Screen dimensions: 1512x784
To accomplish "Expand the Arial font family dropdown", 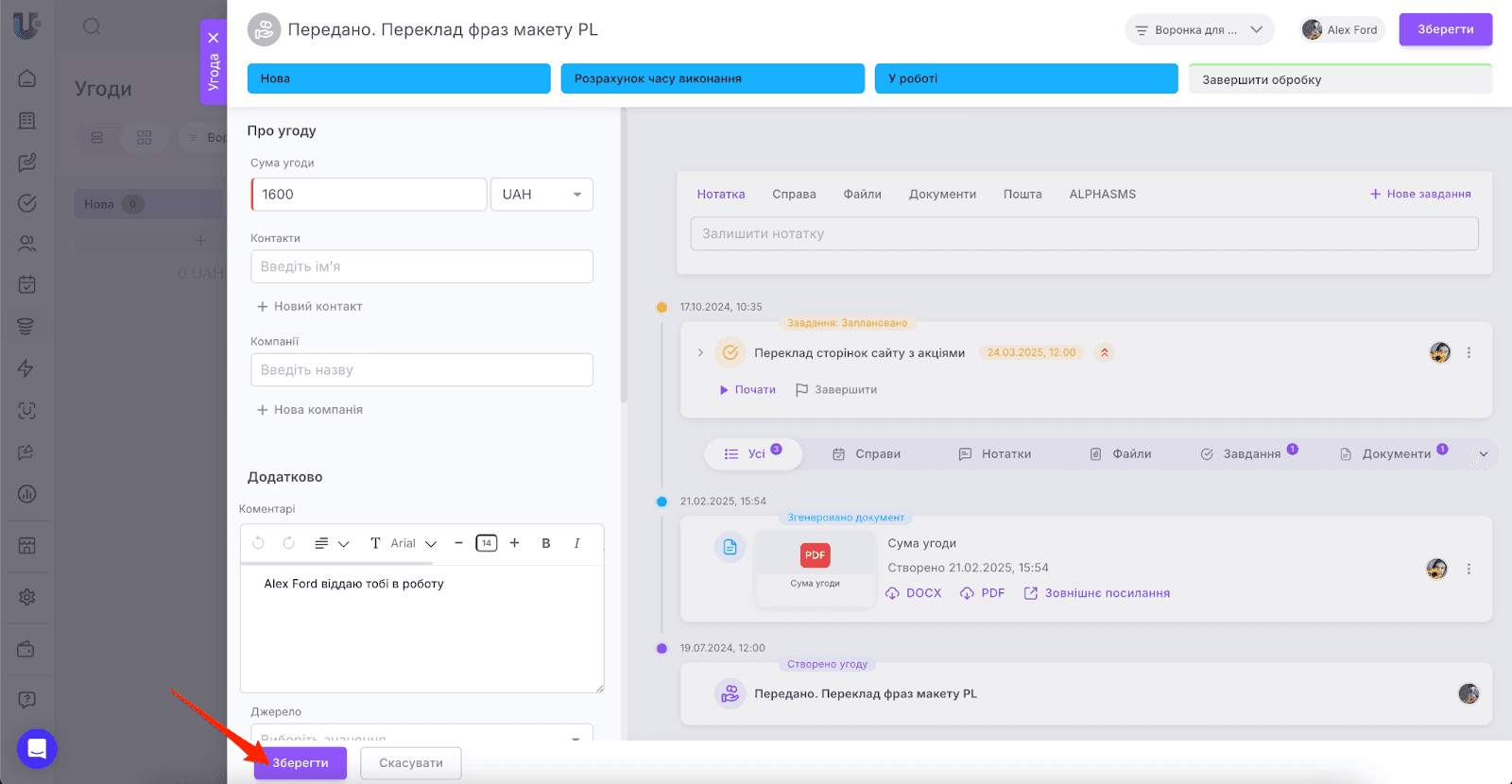I will [x=414, y=543].
